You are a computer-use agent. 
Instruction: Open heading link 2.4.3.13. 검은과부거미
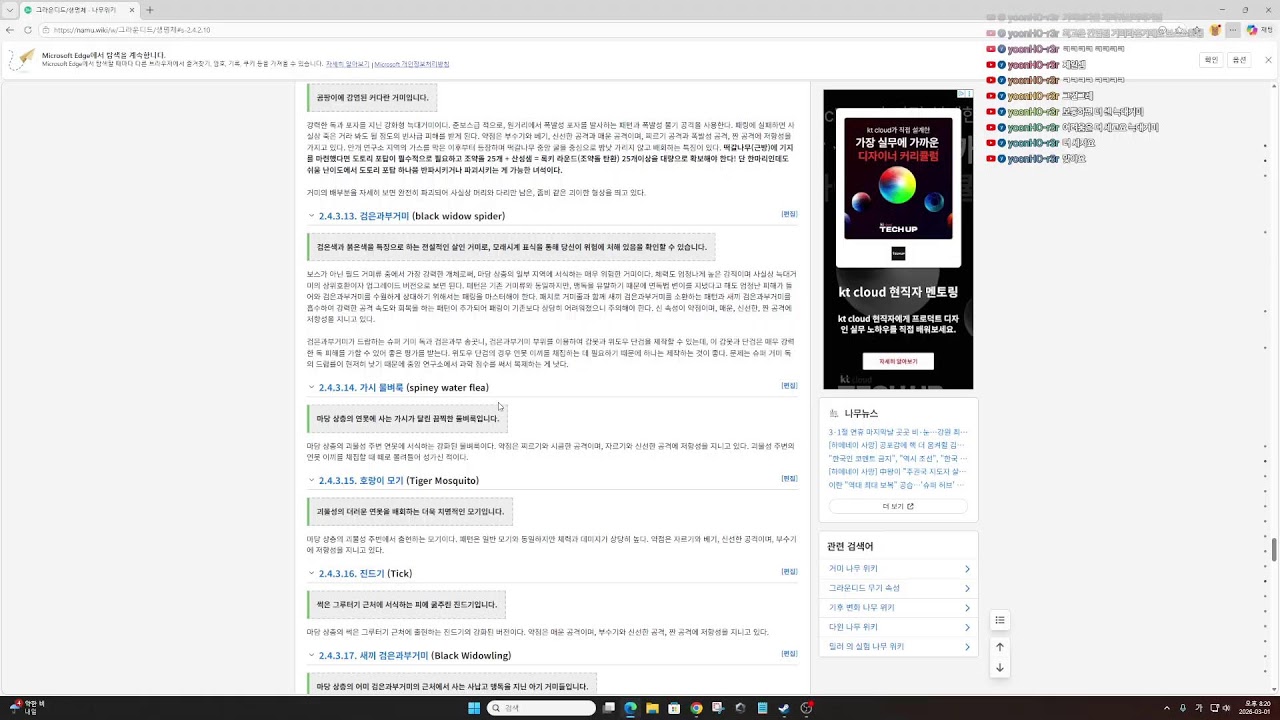pyautogui.click(x=364, y=216)
